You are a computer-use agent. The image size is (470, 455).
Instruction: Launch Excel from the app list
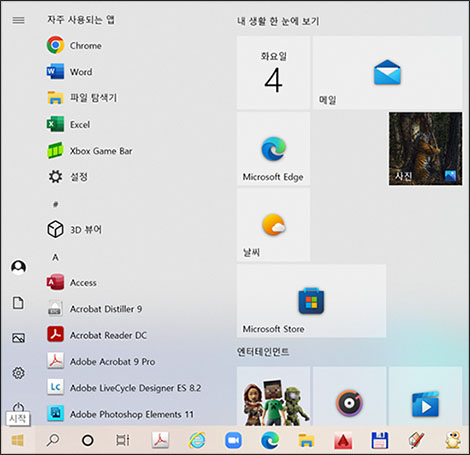pos(68,124)
